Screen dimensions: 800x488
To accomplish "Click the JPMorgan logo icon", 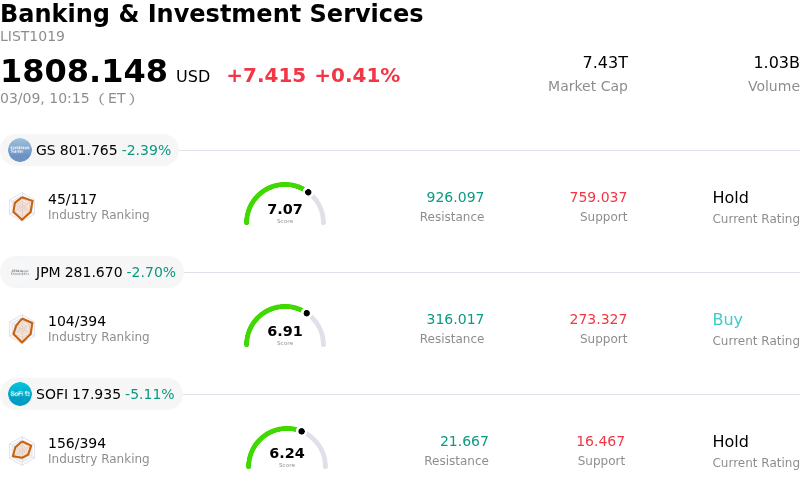I will point(20,272).
